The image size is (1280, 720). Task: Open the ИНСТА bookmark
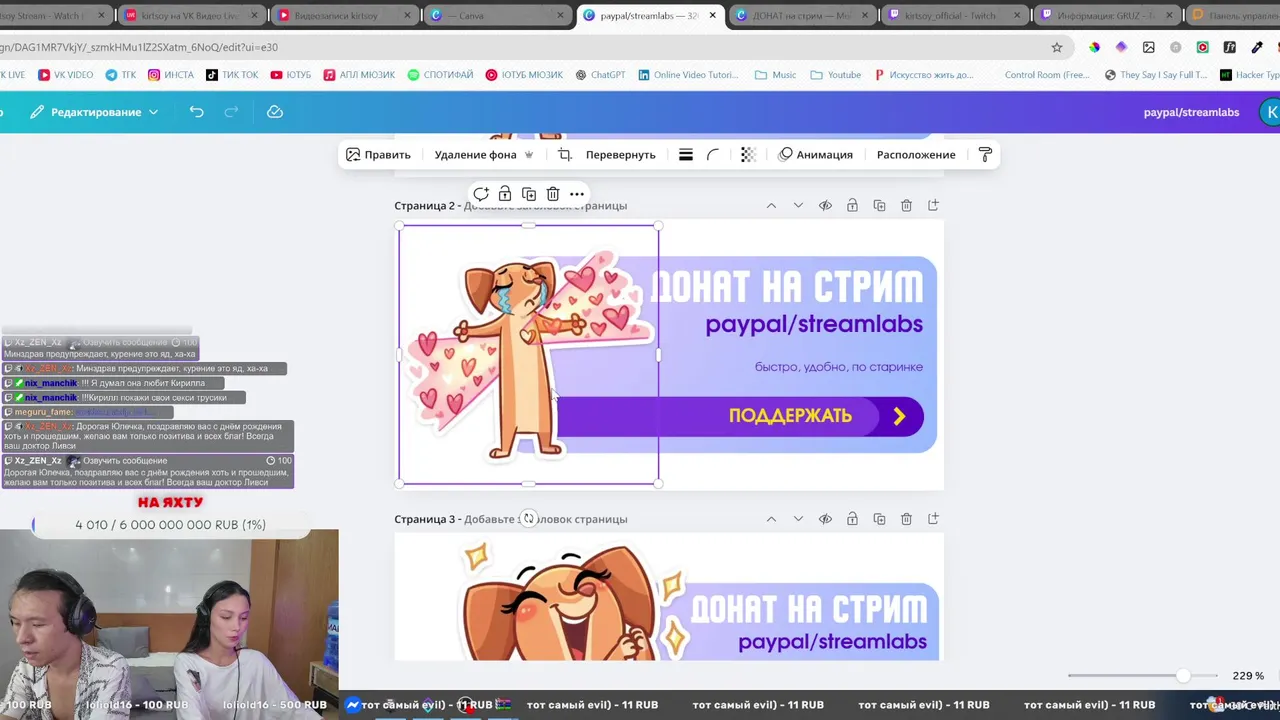pyautogui.click(x=171, y=75)
